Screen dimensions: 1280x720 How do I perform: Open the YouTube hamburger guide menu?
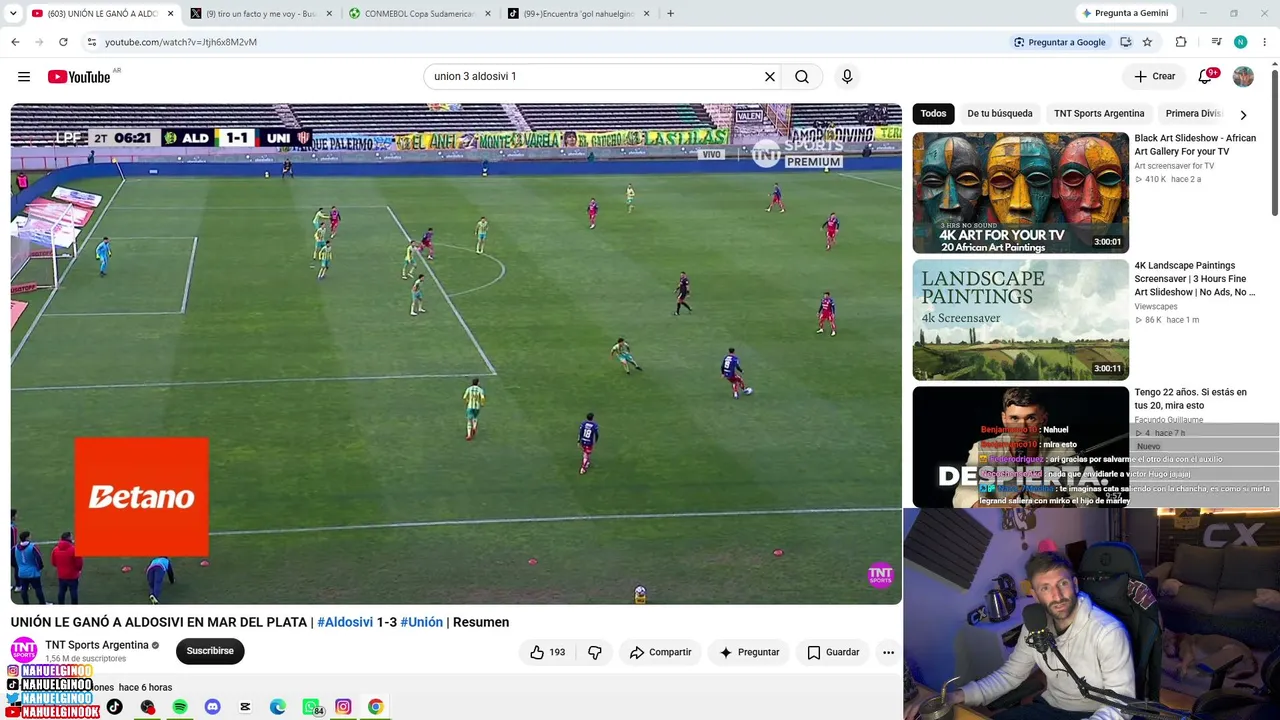click(x=24, y=77)
